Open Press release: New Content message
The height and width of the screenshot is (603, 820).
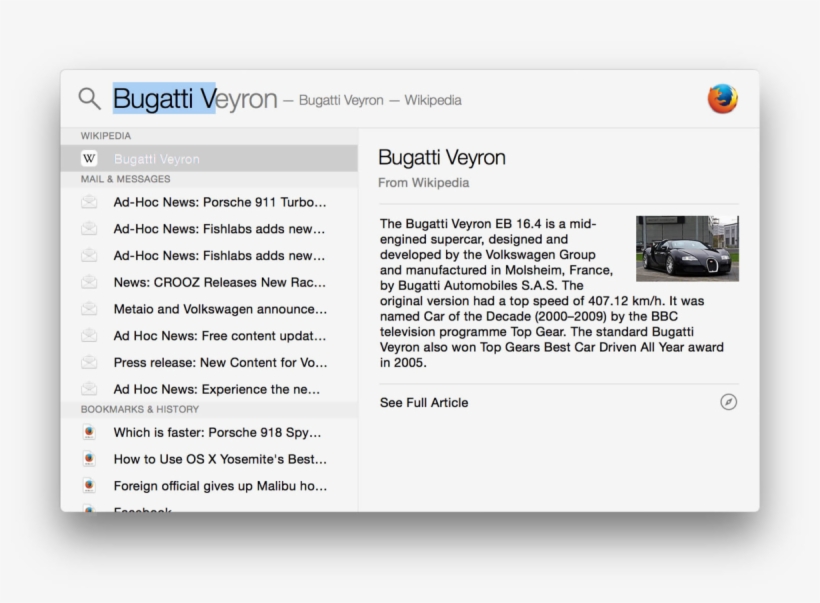coord(220,362)
